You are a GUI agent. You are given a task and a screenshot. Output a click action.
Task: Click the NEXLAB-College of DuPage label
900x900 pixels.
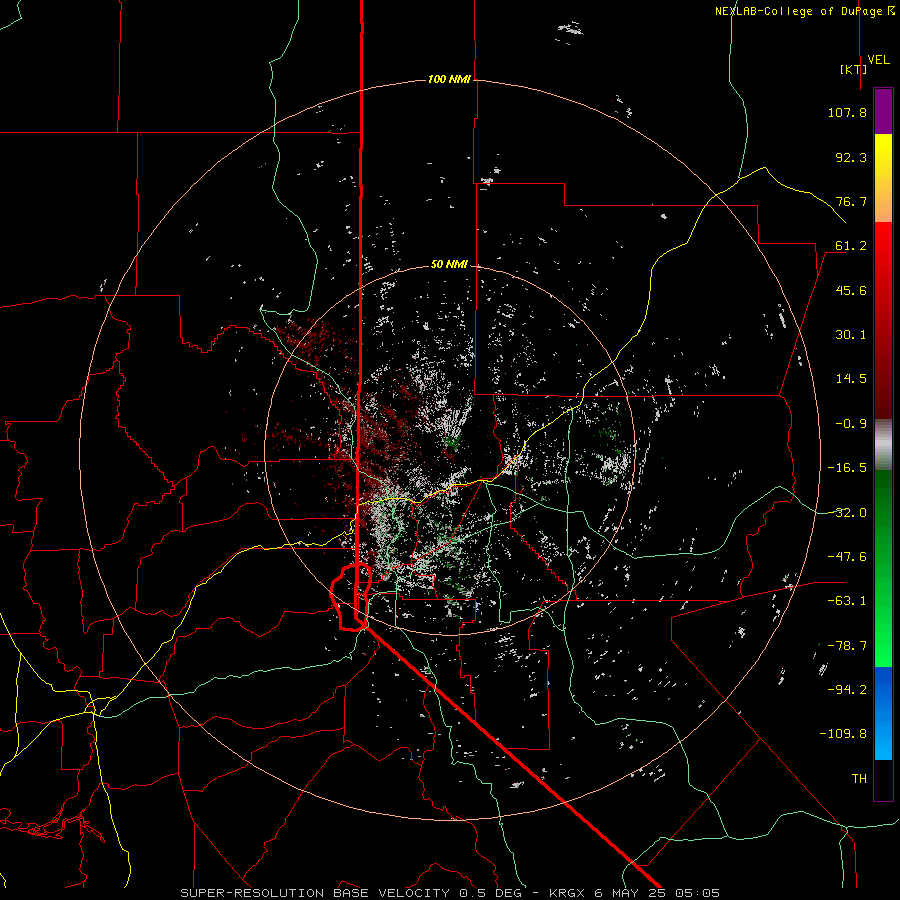[x=805, y=11]
